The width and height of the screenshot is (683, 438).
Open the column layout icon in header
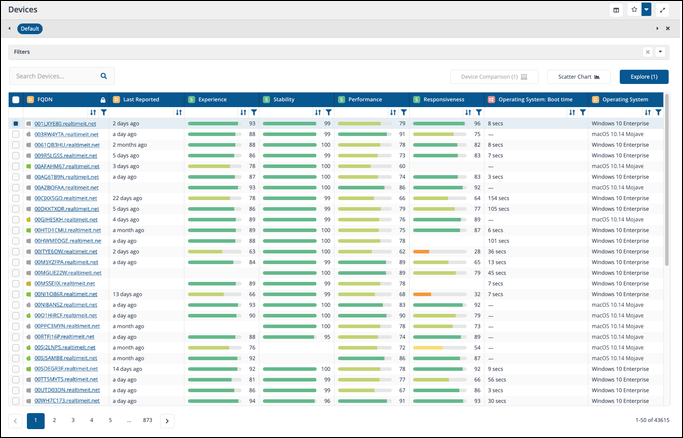617,9
